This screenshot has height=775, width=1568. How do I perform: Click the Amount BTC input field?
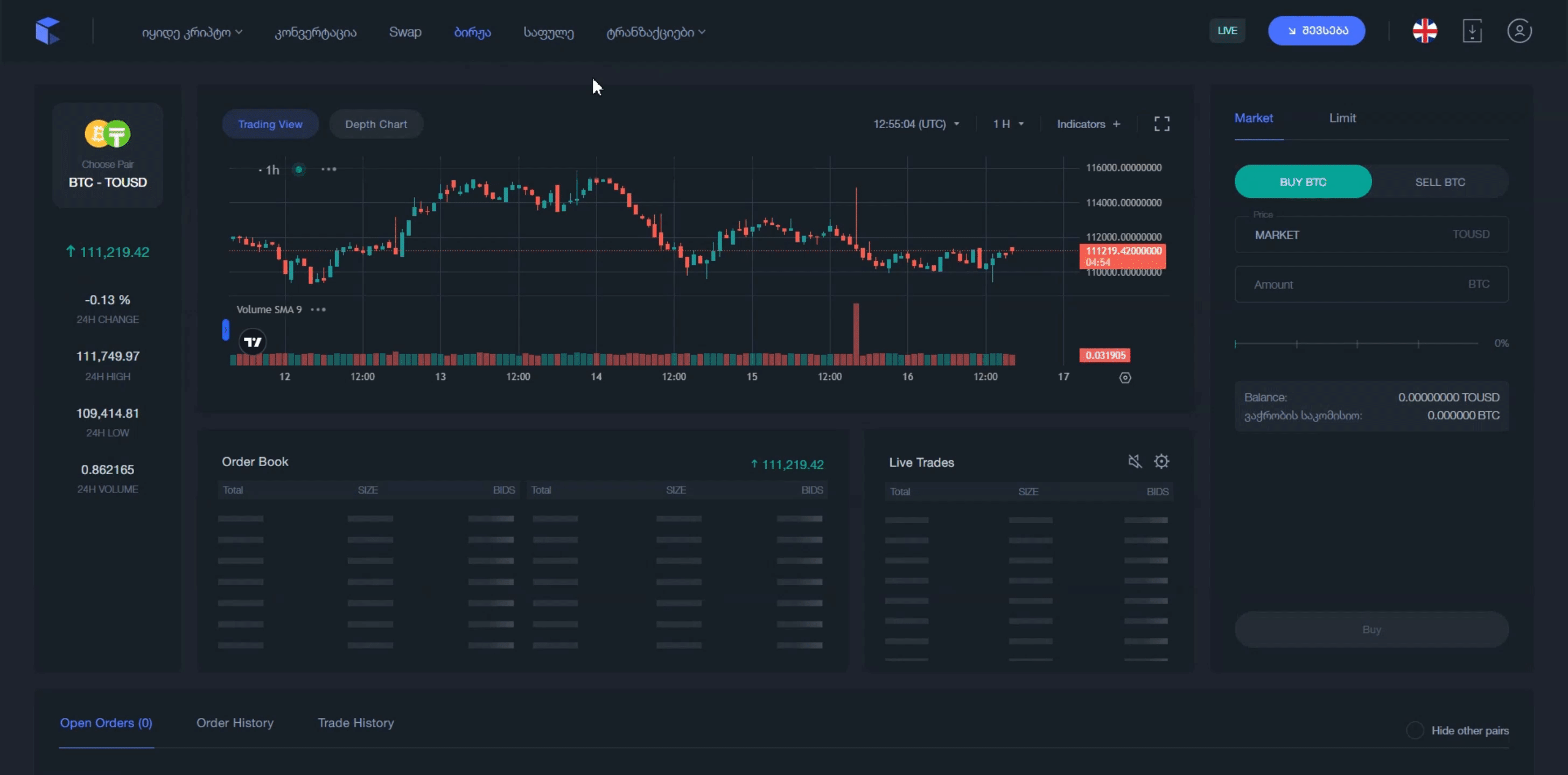pyautogui.click(x=1357, y=284)
